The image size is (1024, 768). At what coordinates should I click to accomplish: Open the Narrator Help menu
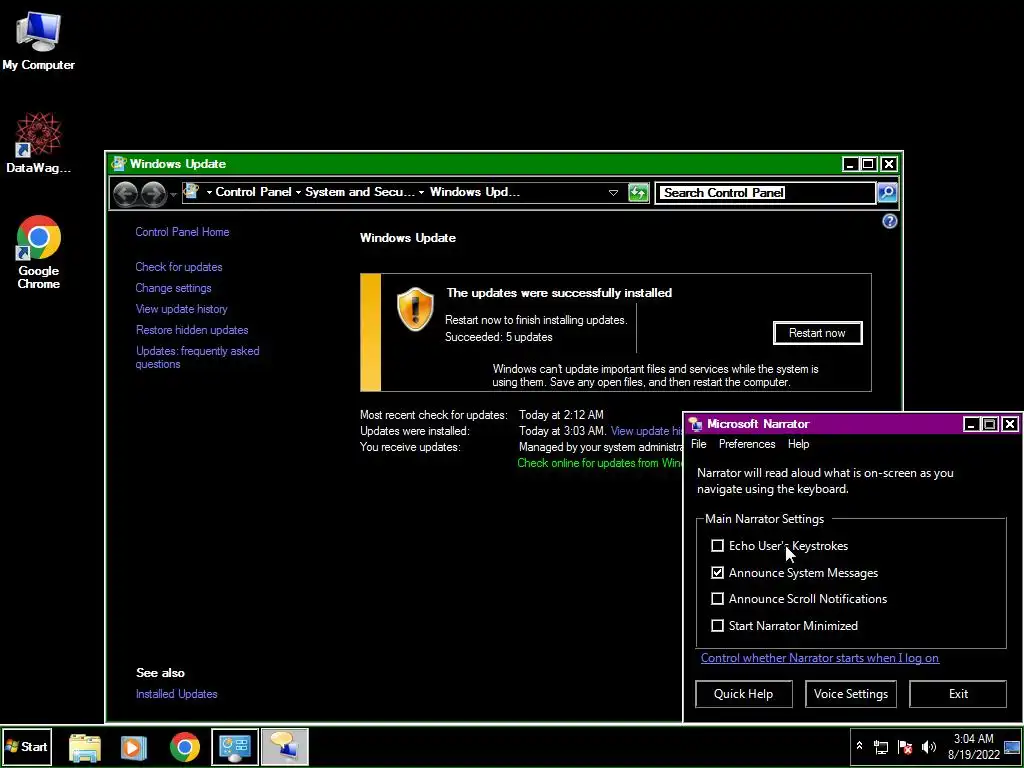coord(798,444)
